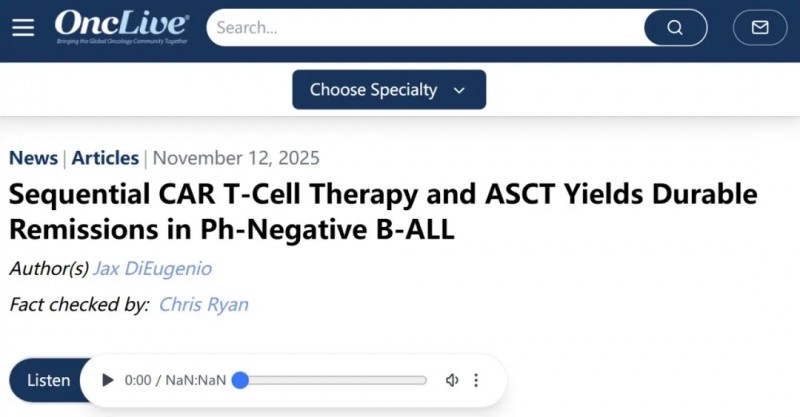Click the magnifying glass search button
Viewport: 800px width, 417px height.
tap(675, 28)
